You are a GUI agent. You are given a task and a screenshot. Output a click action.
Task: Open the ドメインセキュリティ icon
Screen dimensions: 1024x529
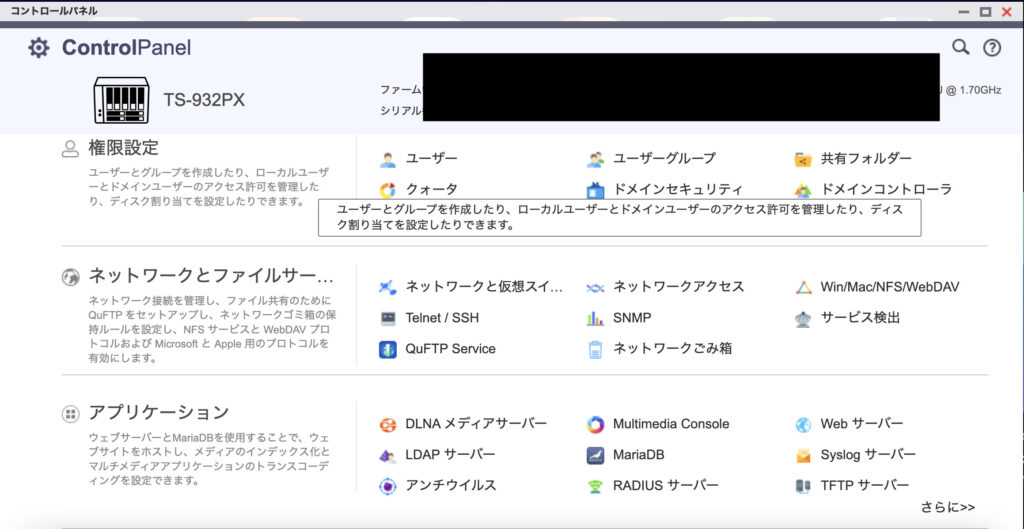click(595, 190)
